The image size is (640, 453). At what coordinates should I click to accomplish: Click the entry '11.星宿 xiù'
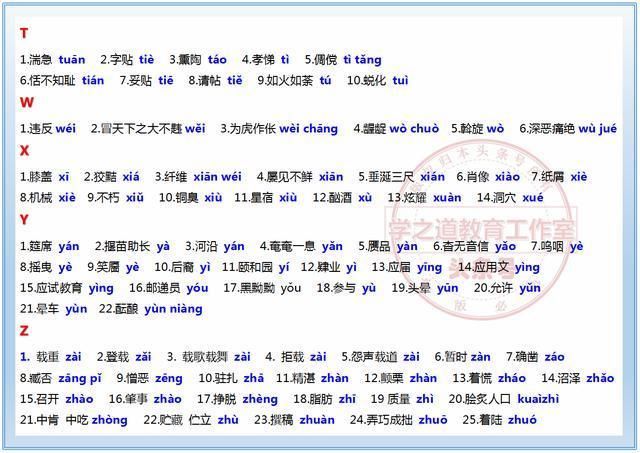click(266, 198)
